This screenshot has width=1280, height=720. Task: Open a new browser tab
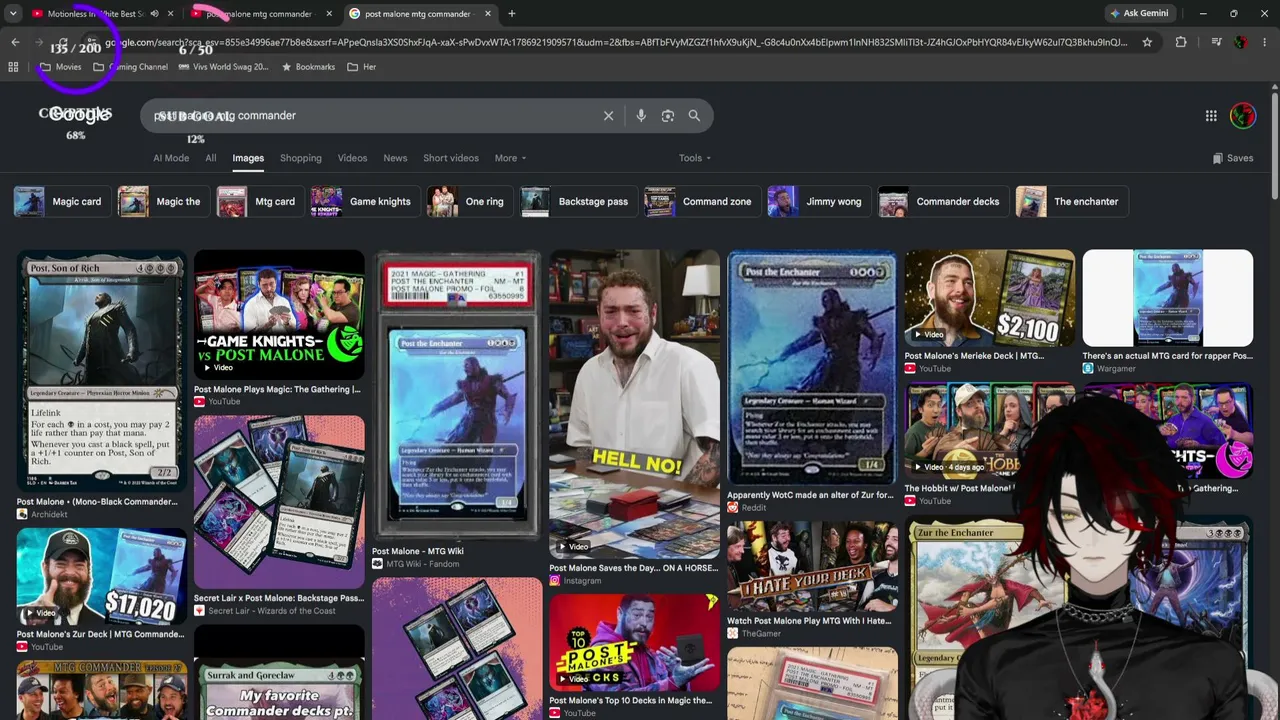511,14
